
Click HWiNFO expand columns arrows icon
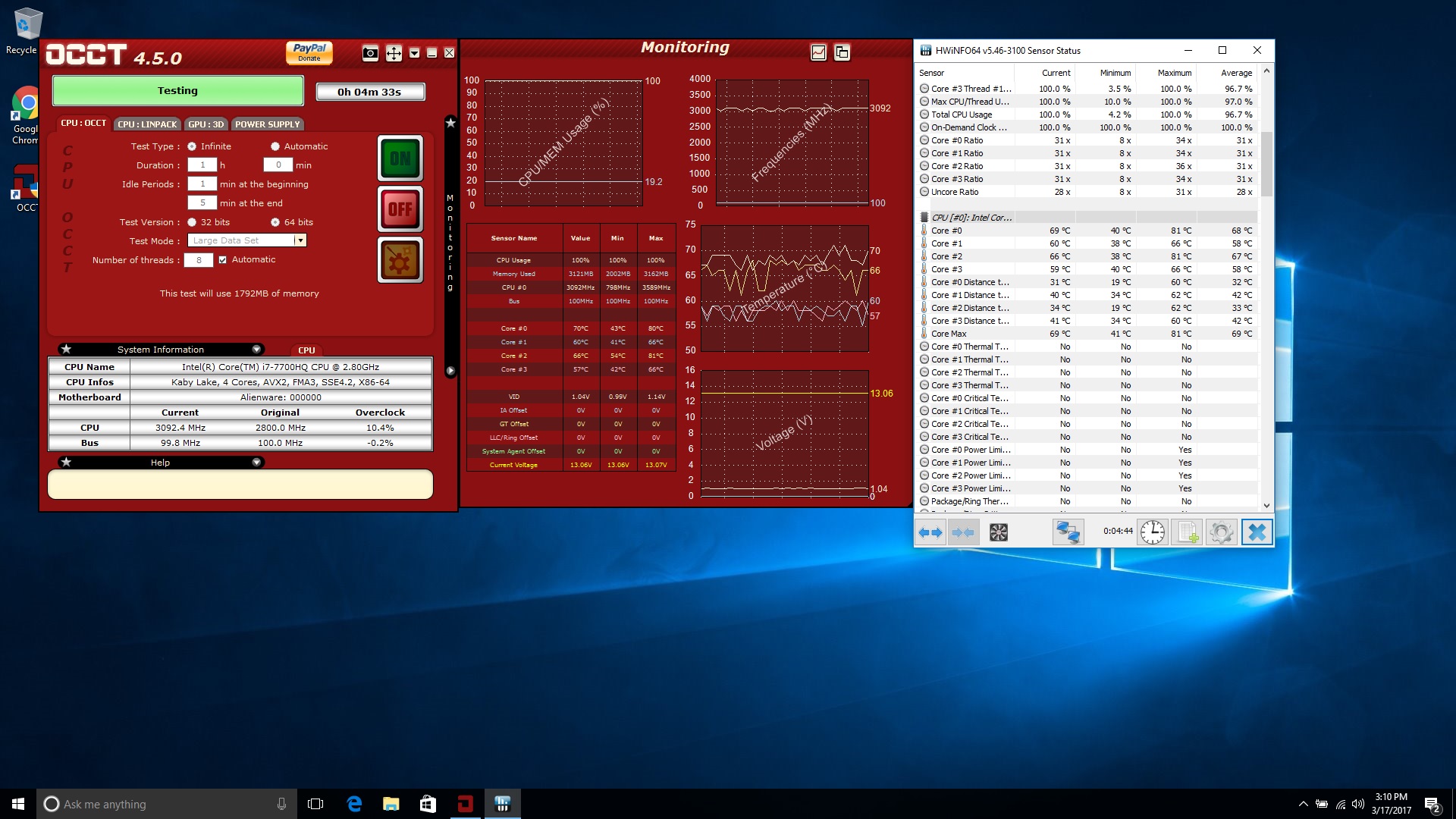tap(930, 532)
